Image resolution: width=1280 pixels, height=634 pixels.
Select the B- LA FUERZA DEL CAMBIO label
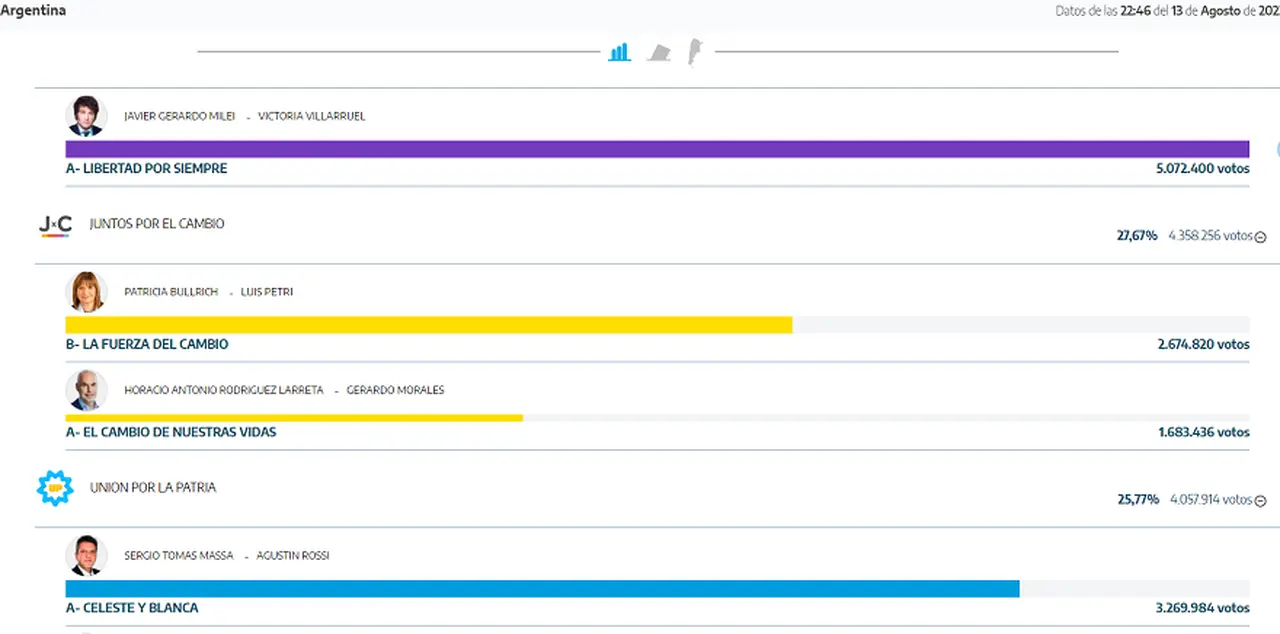(147, 344)
